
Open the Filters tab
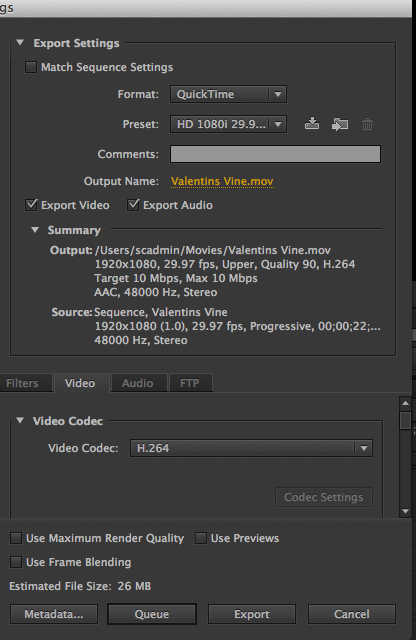click(23, 383)
